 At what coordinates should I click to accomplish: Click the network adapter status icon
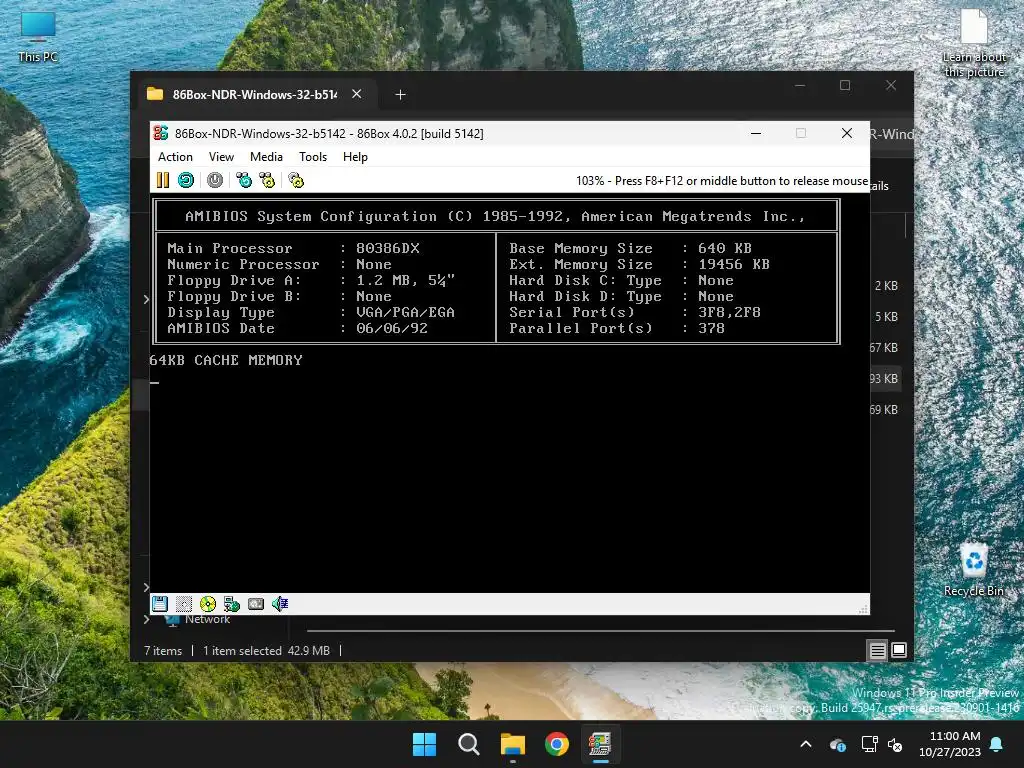coord(232,604)
